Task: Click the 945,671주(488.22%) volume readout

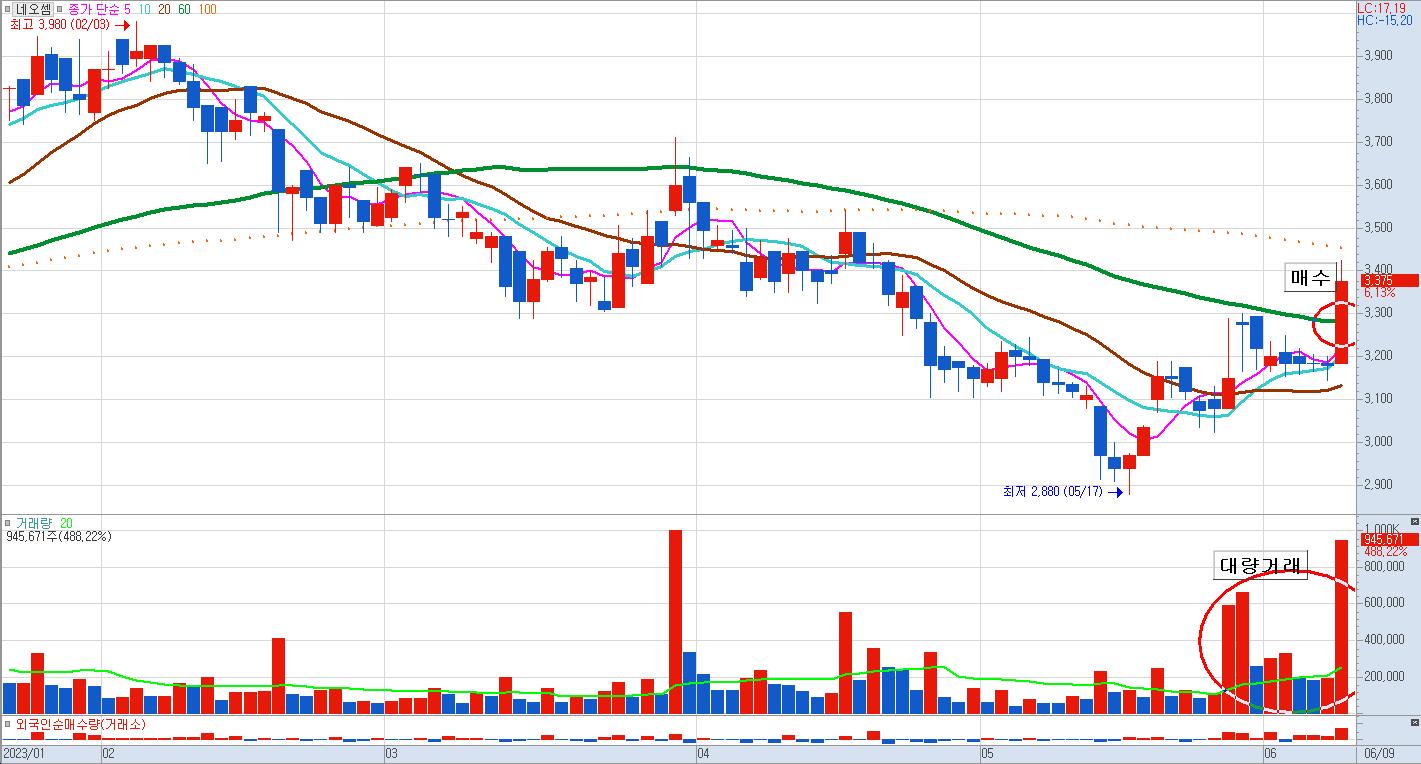Action: (x=59, y=536)
